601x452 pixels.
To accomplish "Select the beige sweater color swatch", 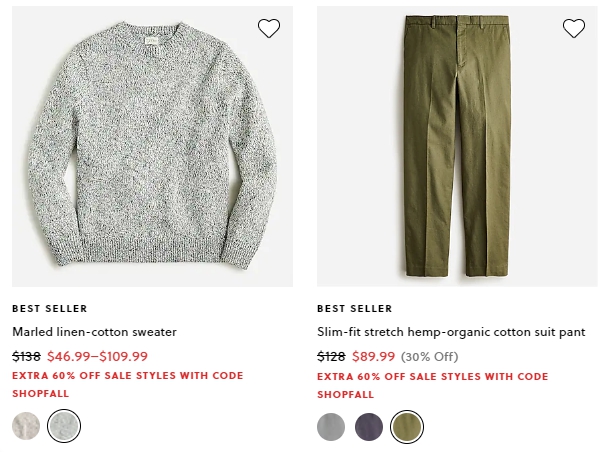I will 26,426.
